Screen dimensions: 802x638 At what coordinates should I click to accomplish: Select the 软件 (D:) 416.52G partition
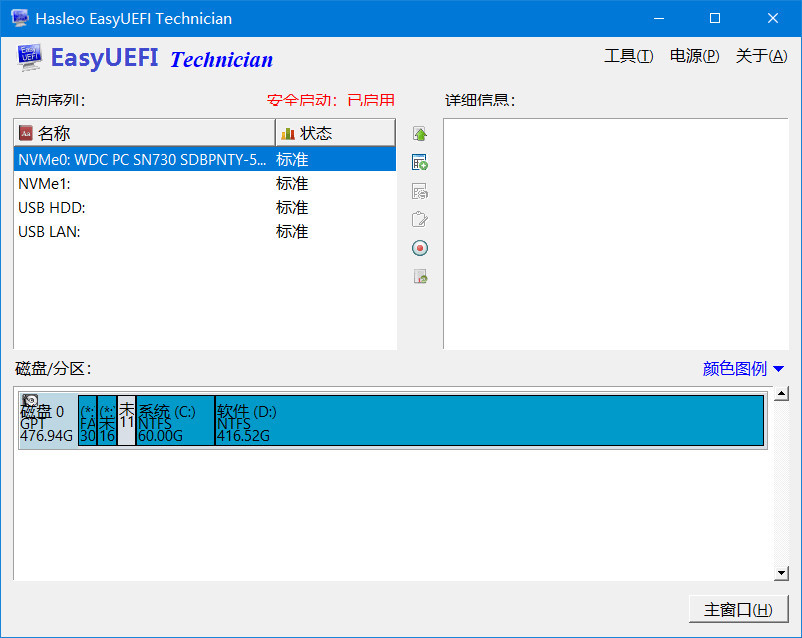pyautogui.click(x=489, y=421)
